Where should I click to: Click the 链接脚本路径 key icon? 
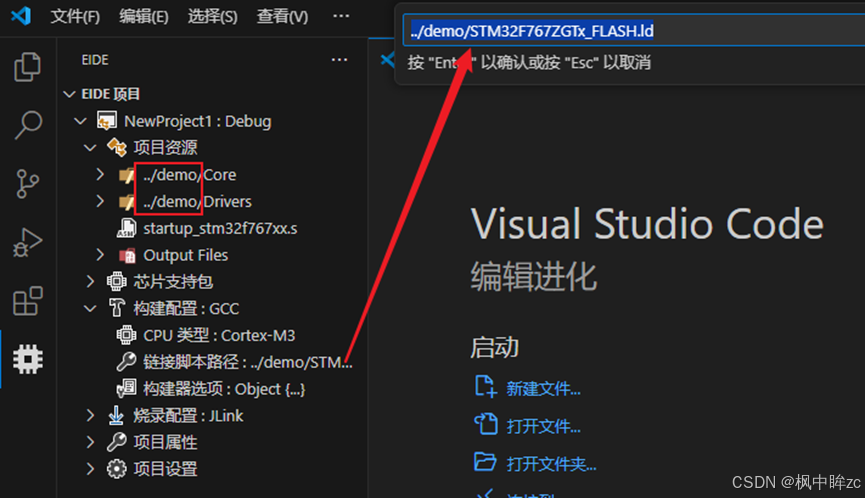(x=126, y=362)
